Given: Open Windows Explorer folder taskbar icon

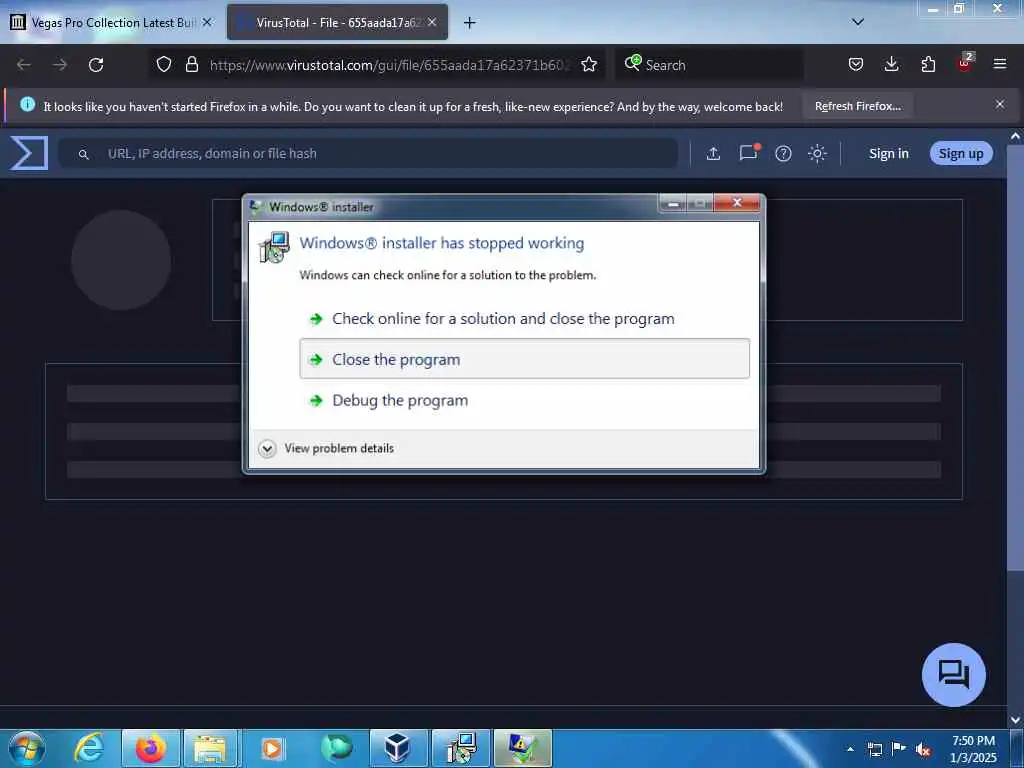Looking at the screenshot, I should tap(212, 748).
